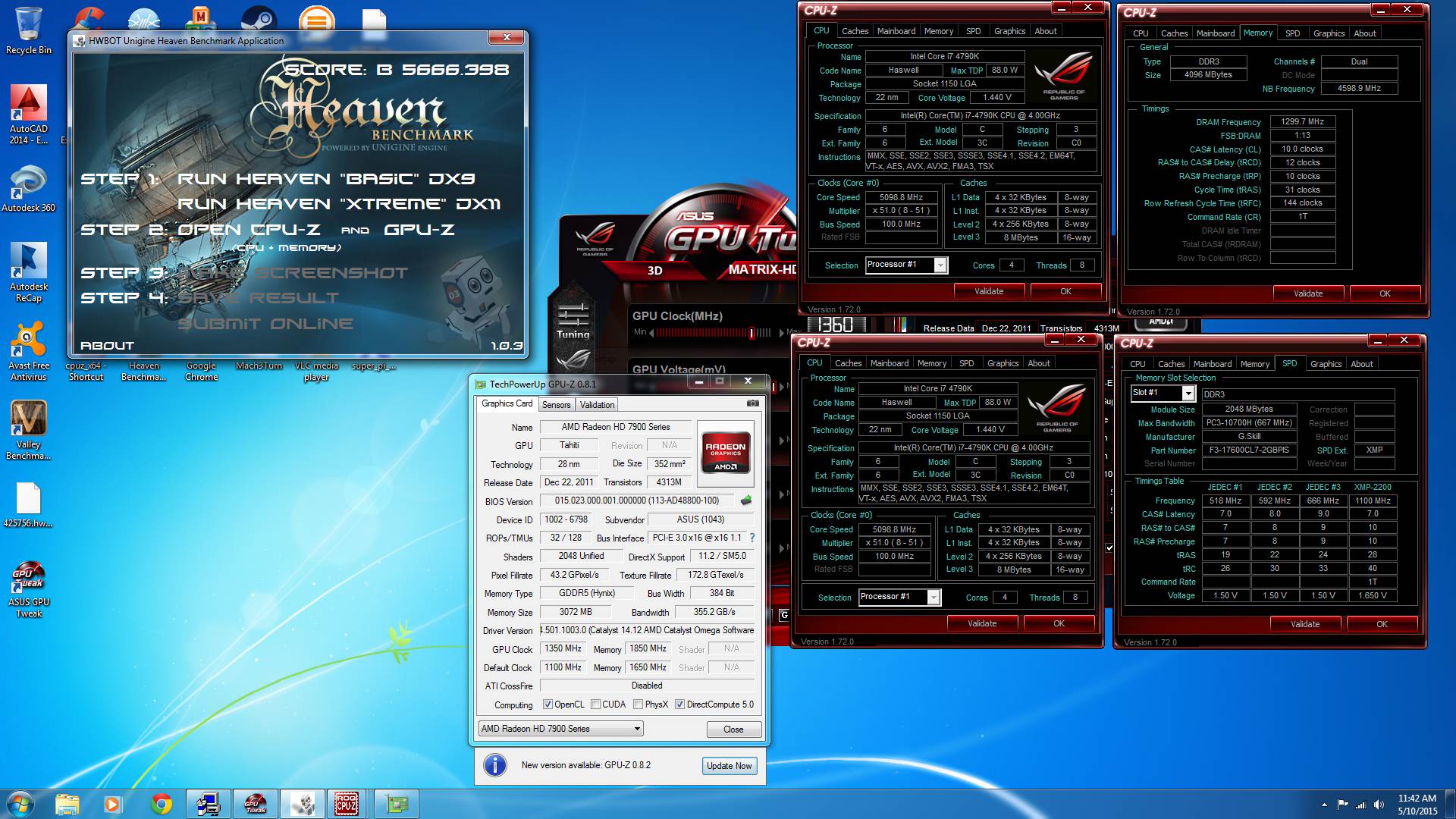Screen dimensions: 1456x819
Task: Show hidden icons in the system tray
Action: coord(1324,805)
